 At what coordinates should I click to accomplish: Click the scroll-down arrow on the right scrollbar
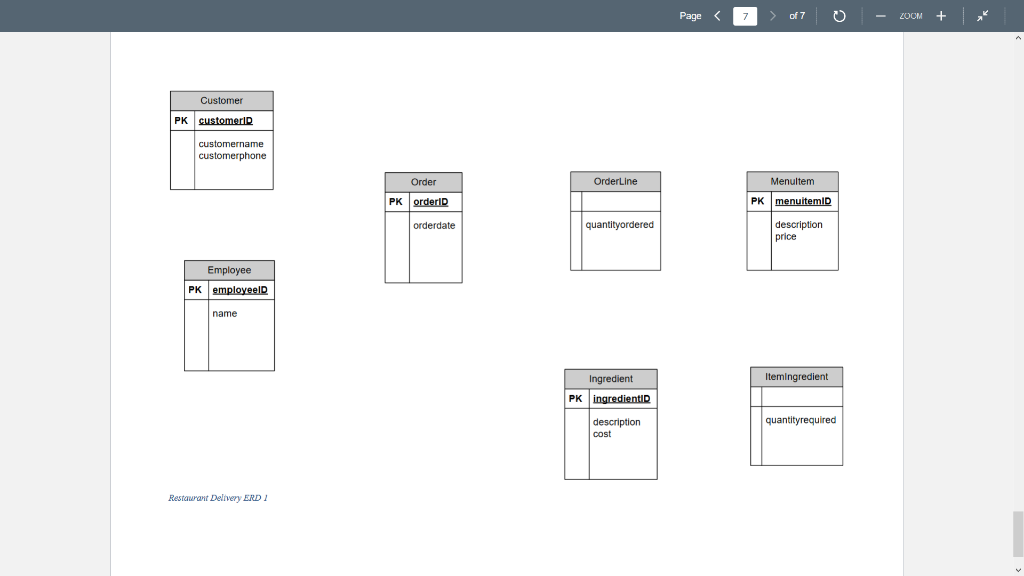1017,569
